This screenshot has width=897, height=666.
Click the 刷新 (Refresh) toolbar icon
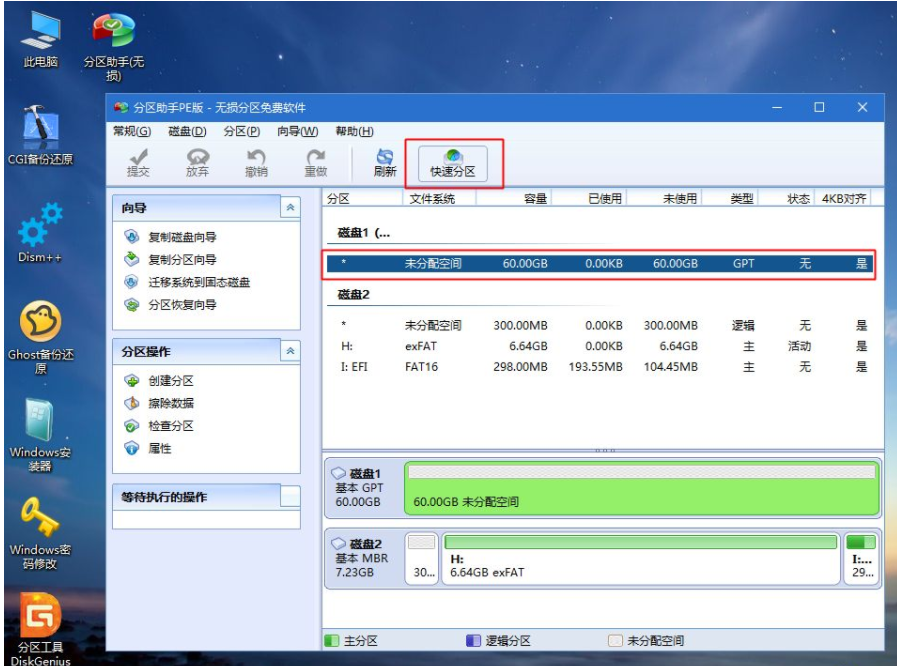coord(385,163)
